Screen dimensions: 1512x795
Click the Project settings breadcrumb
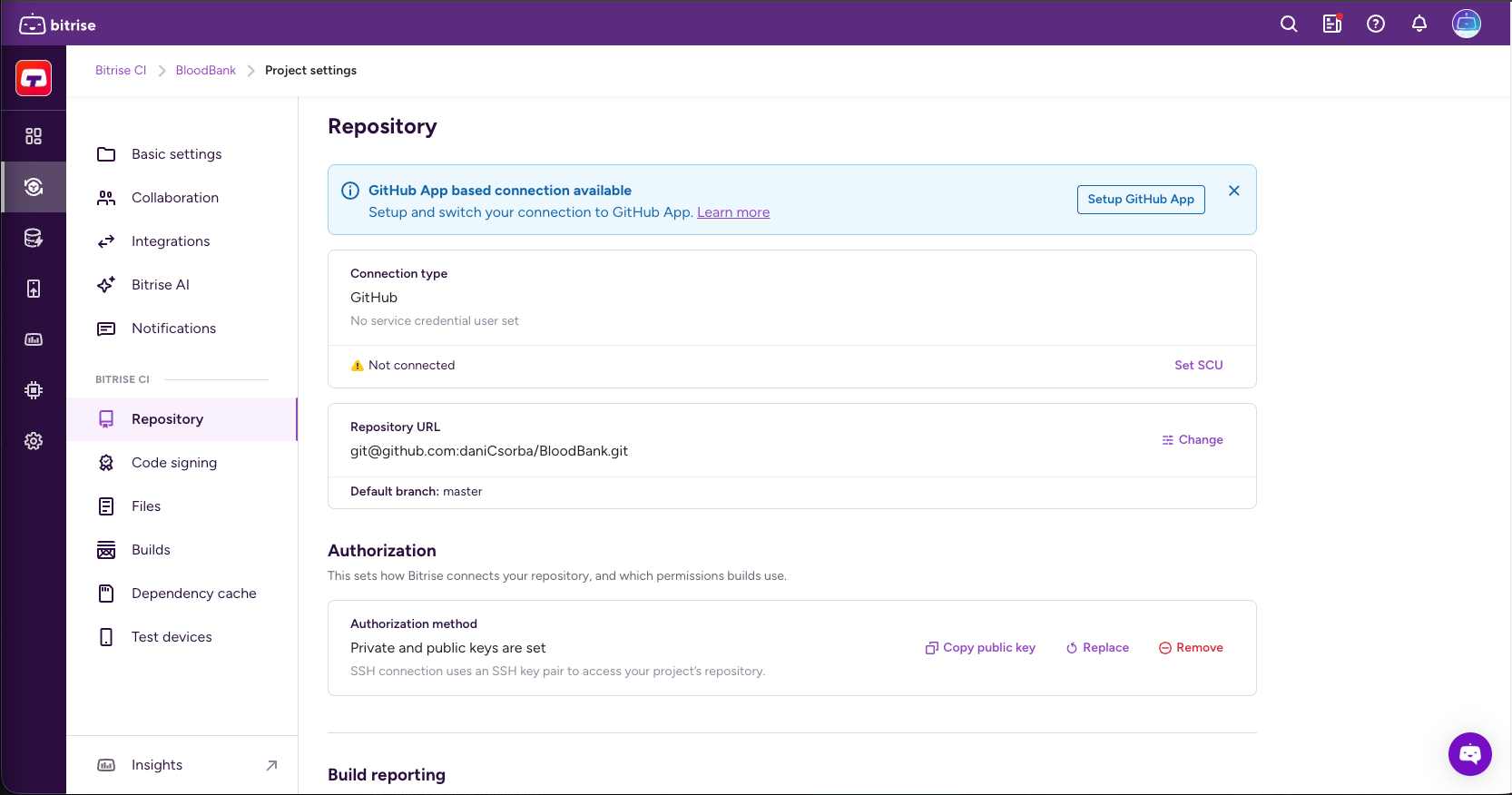click(310, 71)
